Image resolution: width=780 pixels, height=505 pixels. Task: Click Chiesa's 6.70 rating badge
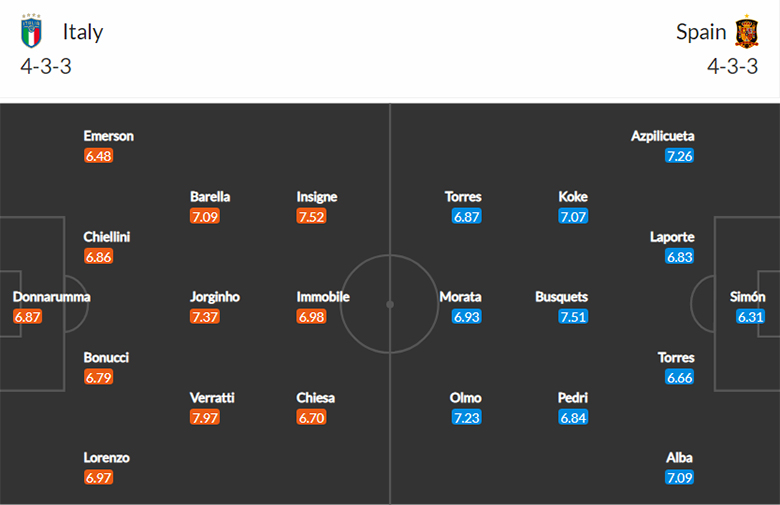tap(311, 417)
